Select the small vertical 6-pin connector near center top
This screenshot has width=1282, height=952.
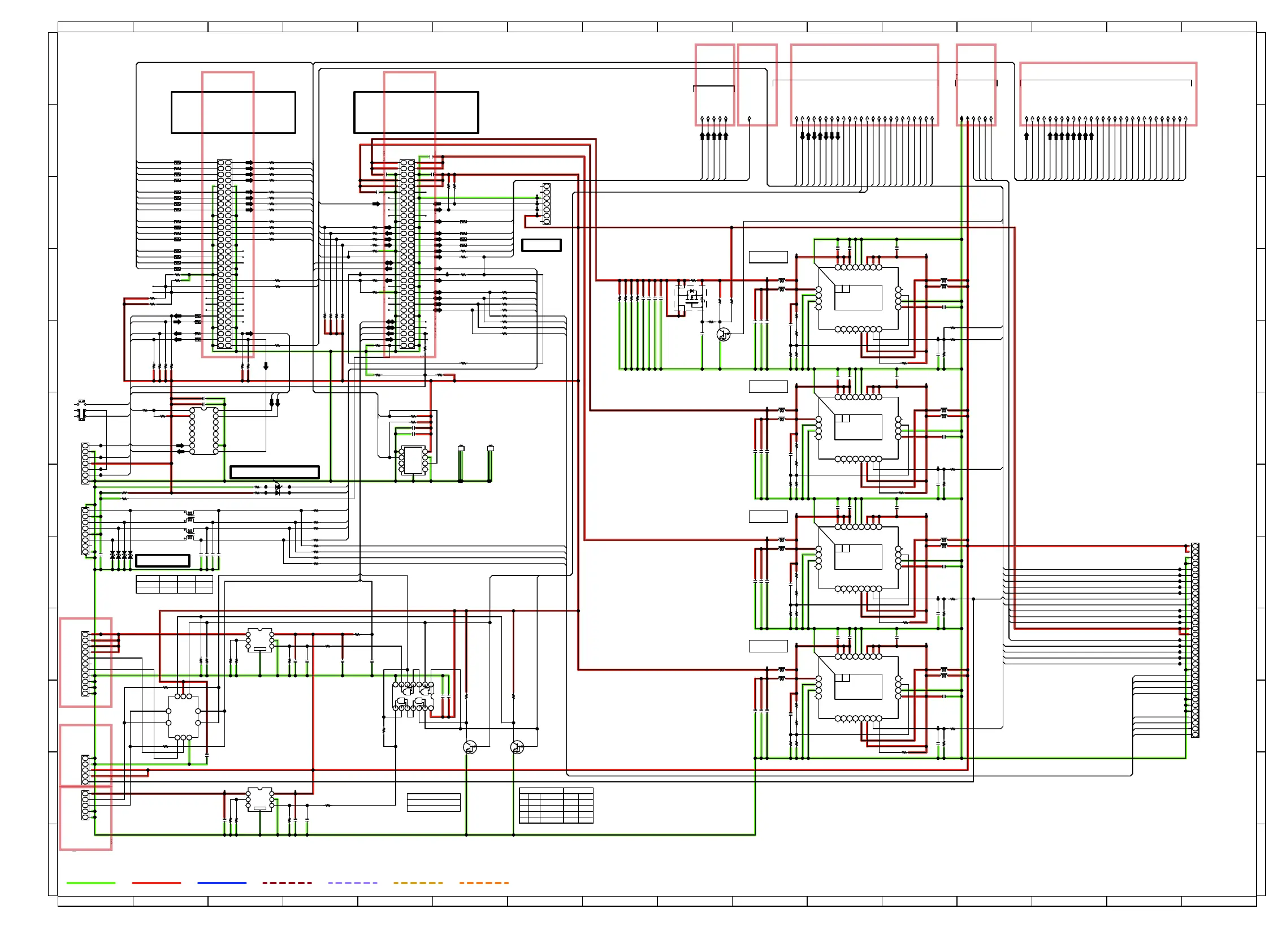coord(546,204)
